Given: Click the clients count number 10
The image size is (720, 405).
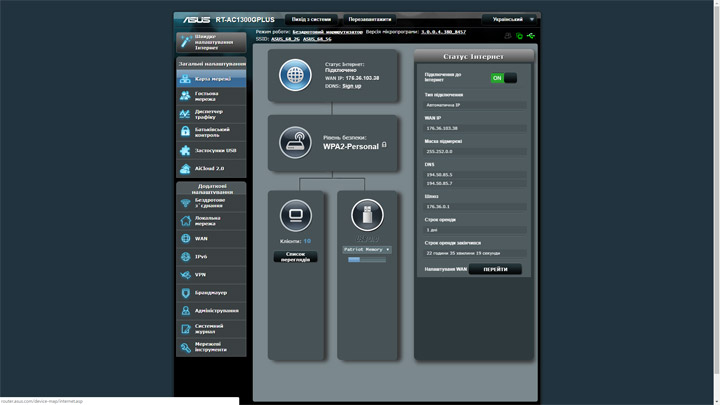Looking at the screenshot, I should coord(307,241).
